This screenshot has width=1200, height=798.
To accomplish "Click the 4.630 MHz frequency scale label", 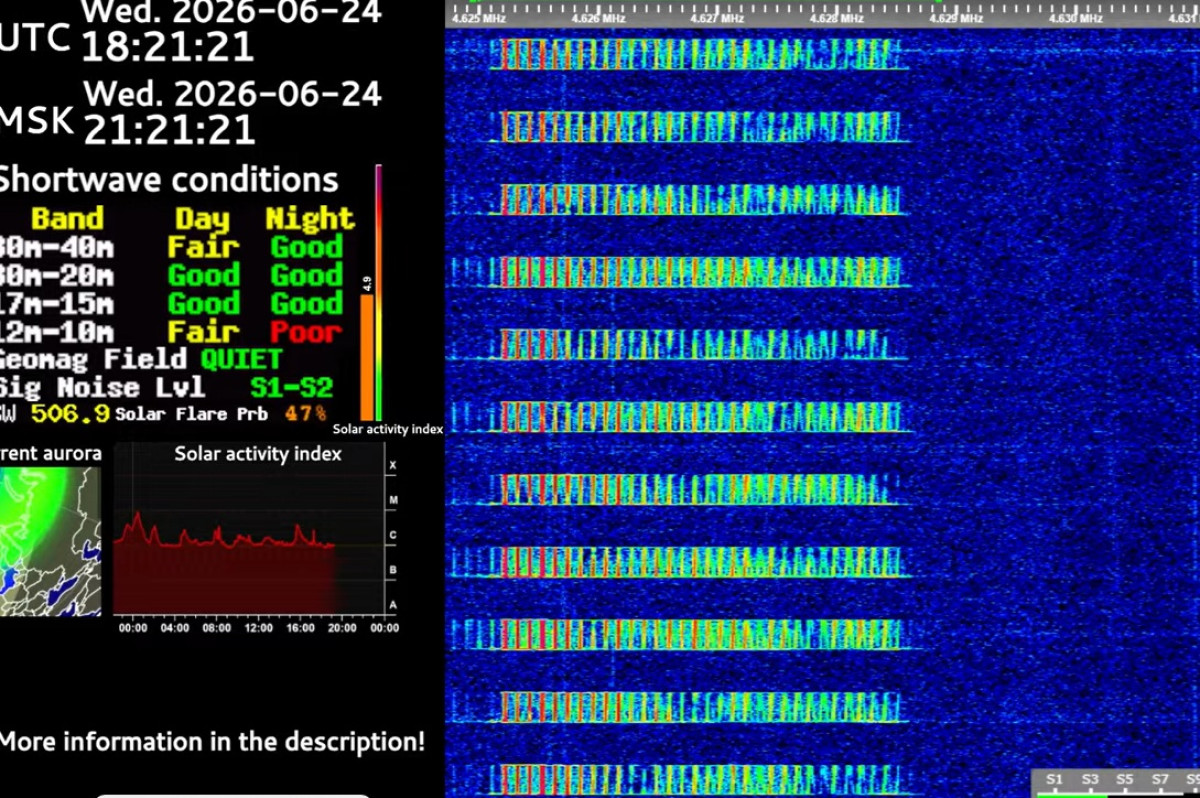I will pyautogui.click(x=1077, y=18).
